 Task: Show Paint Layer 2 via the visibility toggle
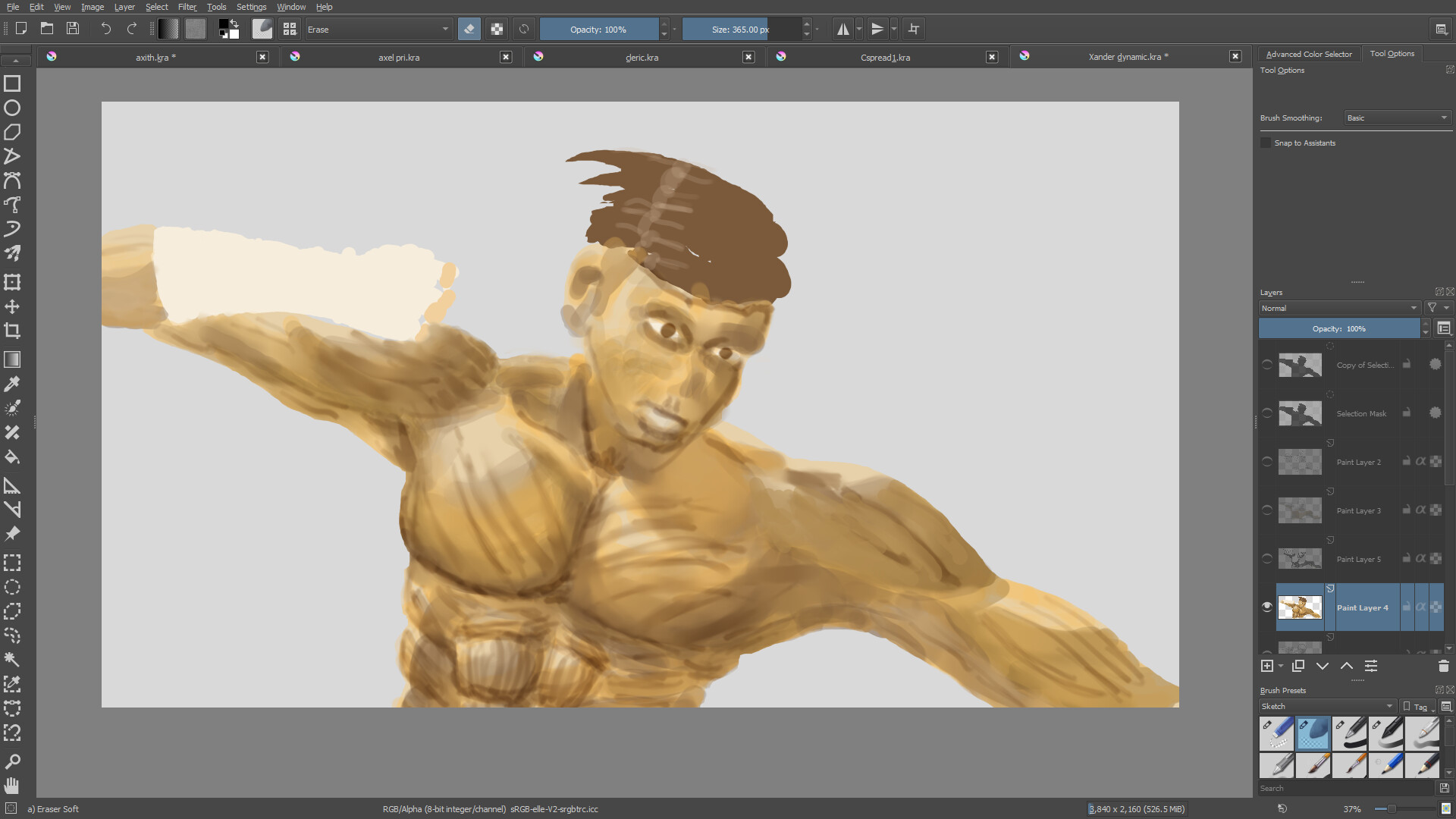coord(1267,461)
